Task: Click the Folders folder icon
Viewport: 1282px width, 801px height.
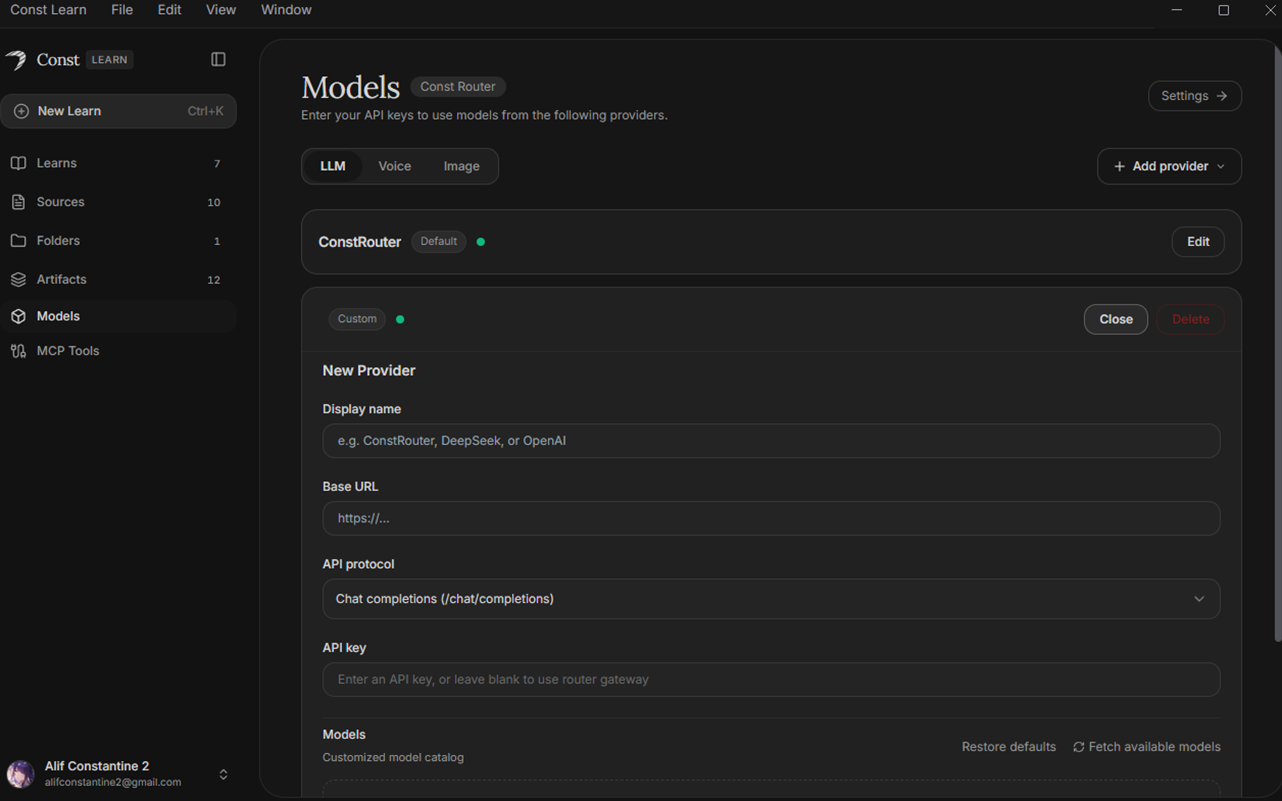Action: click(18, 241)
